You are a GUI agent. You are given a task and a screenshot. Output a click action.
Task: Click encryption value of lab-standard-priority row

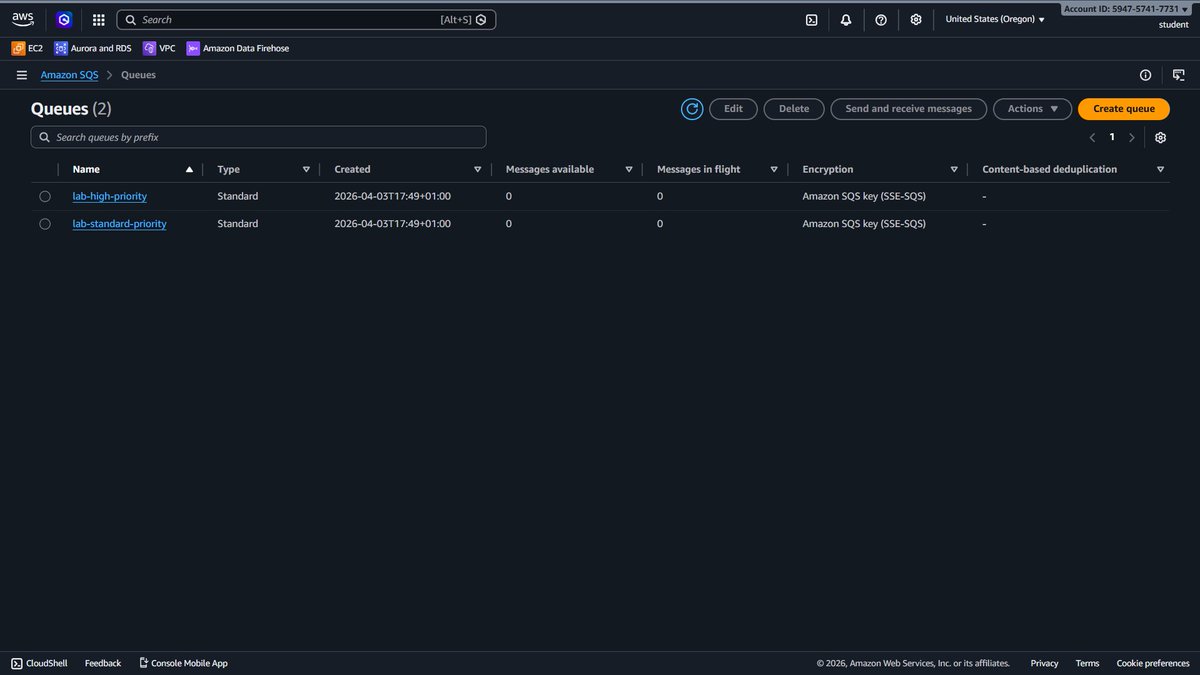click(x=864, y=224)
